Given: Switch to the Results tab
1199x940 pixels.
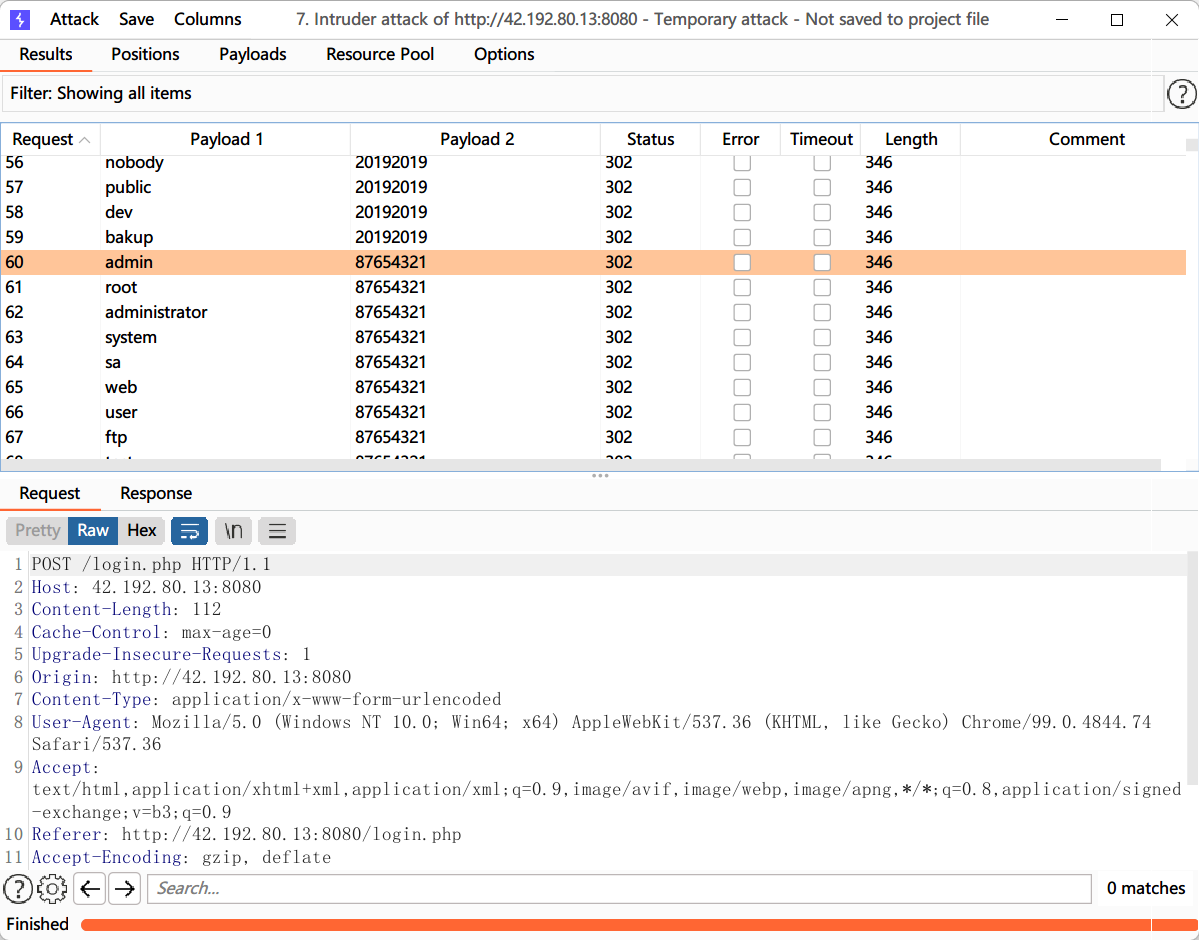Looking at the screenshot, I should click(46, 54).
